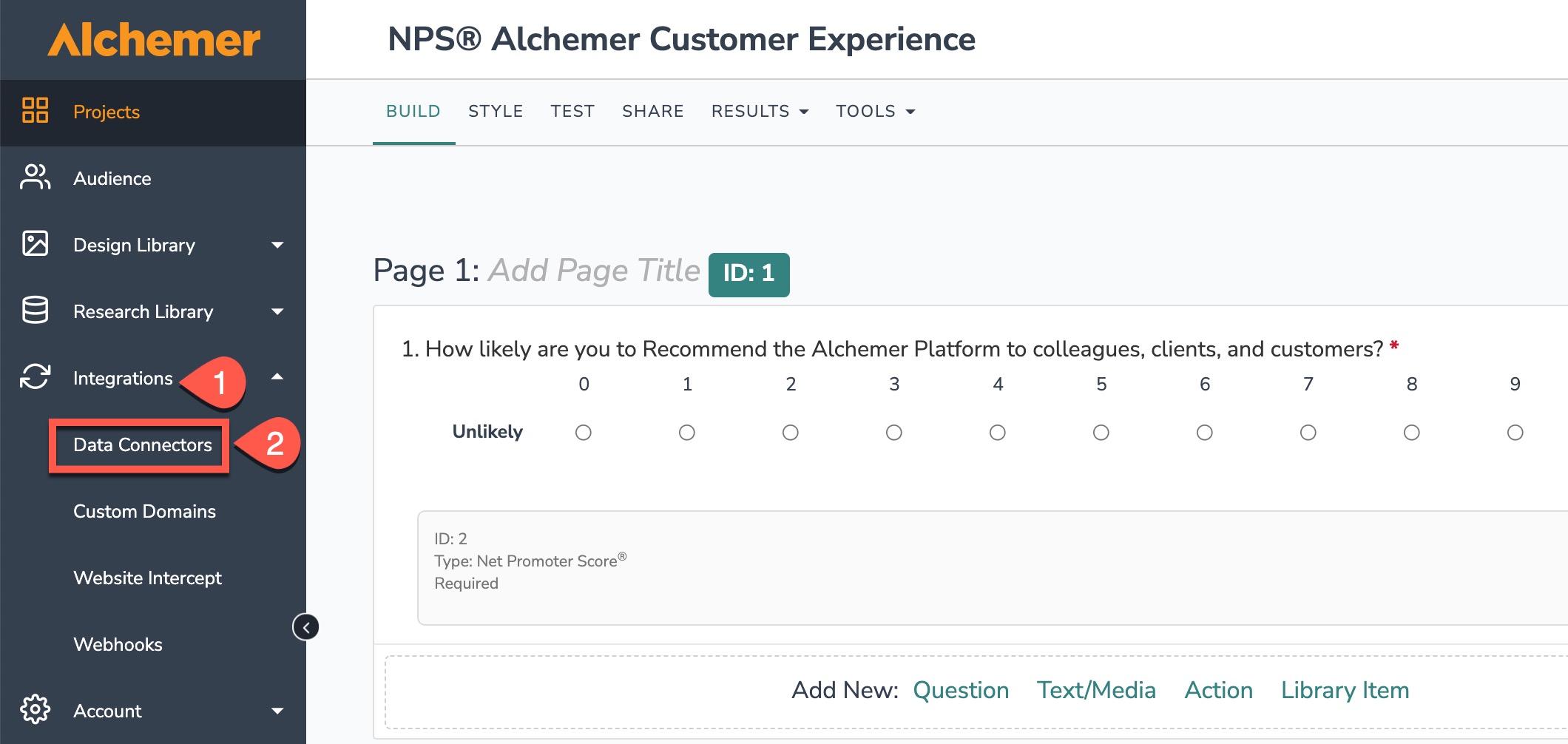Image resolution: width=1568 pixels, height=744 pixels.
Task: Pick the radio button for score 9
Action: pyautogui.click(x=1515, y=433)
